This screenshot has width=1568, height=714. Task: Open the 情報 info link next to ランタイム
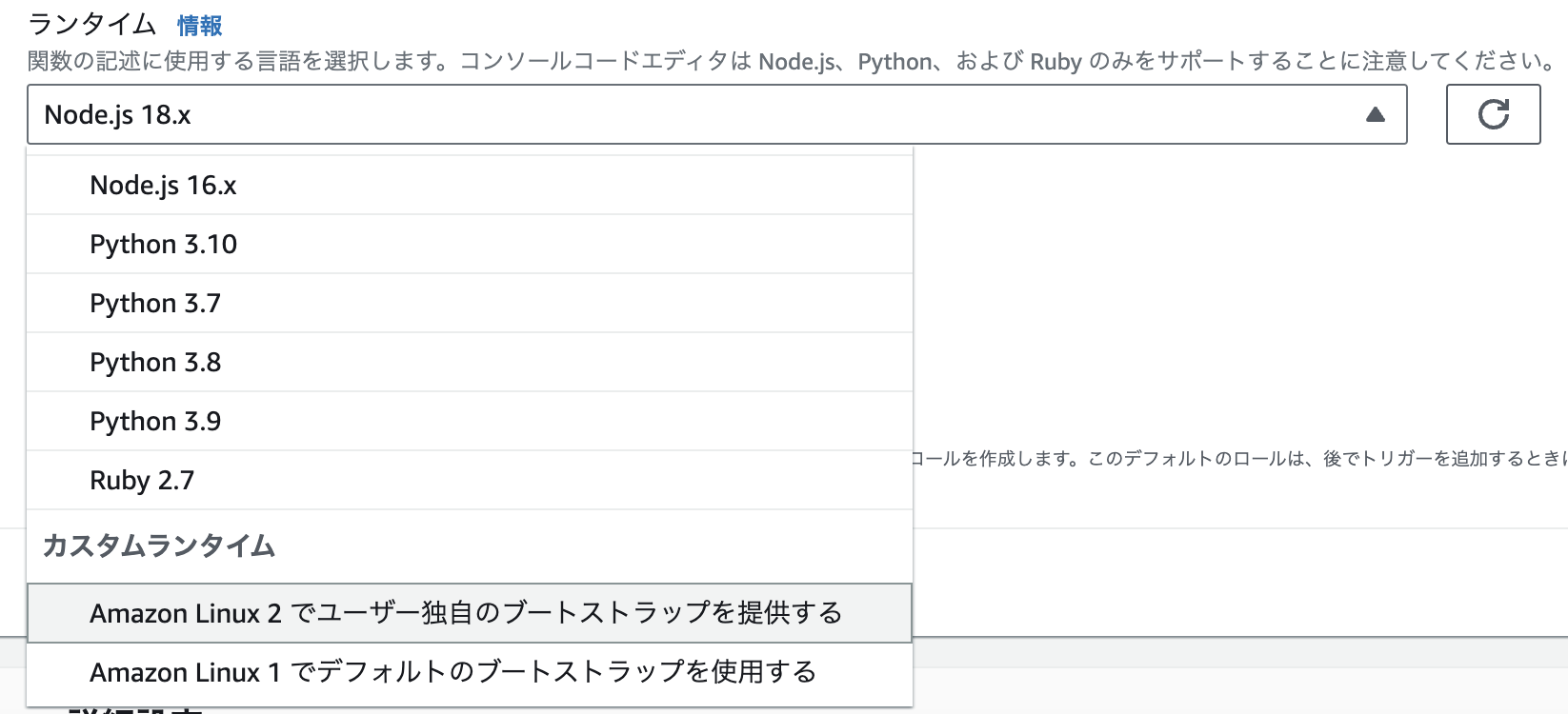pyautogui.click(x=200, y=26)
